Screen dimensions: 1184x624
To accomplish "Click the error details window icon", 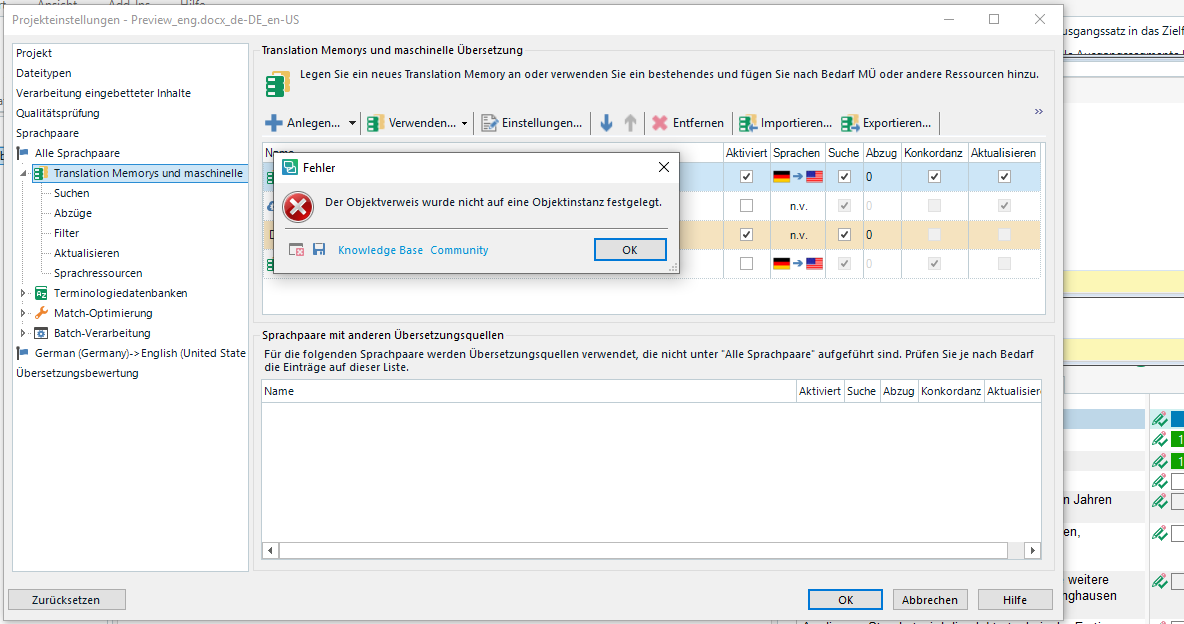I will pyautogui.click(x=296, y=249).
